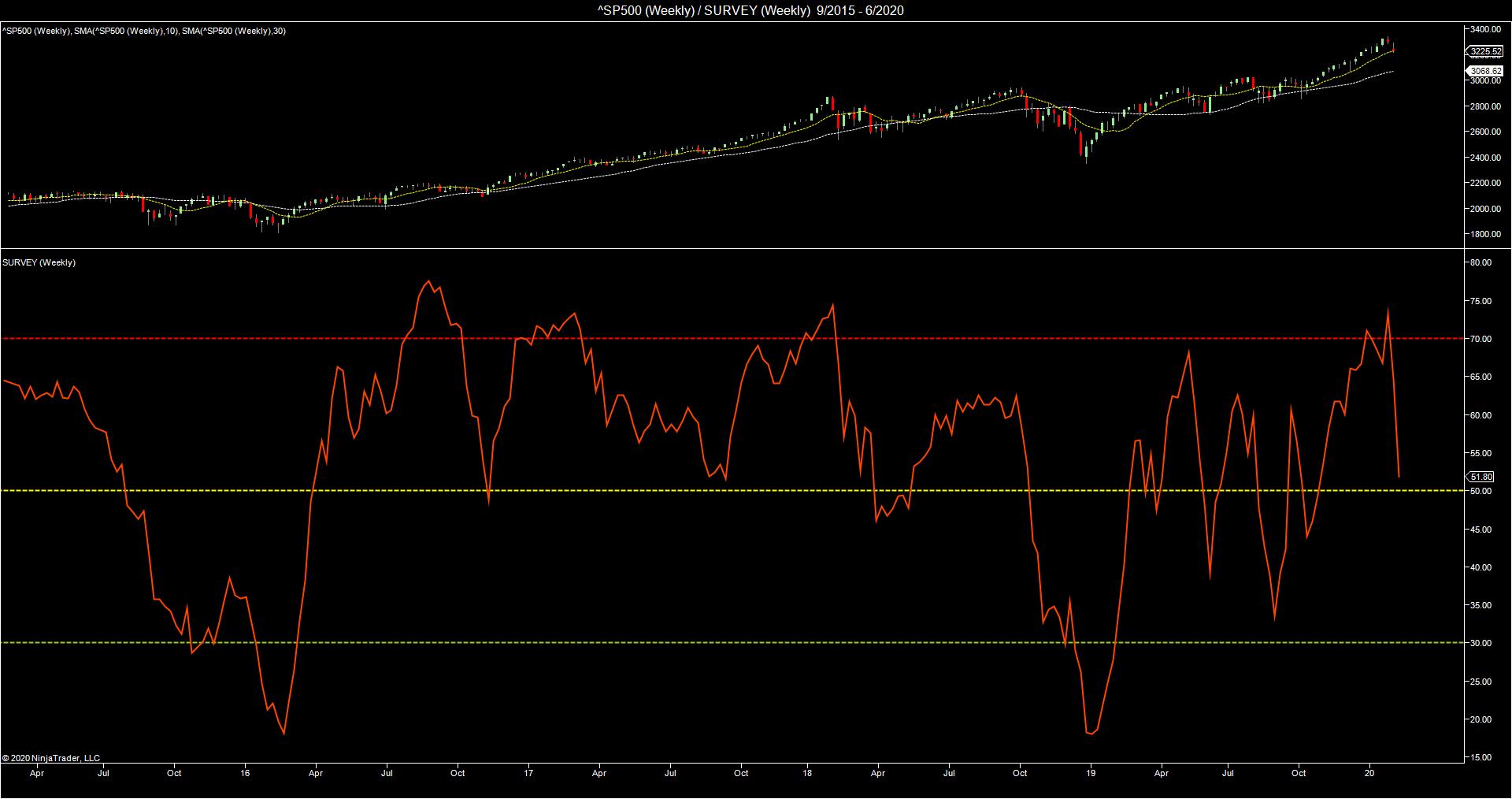Click the 1800.00 label on price axis
Image resolution: width=1512 pixels, height=799 pixels.
tap(1484, 234)
